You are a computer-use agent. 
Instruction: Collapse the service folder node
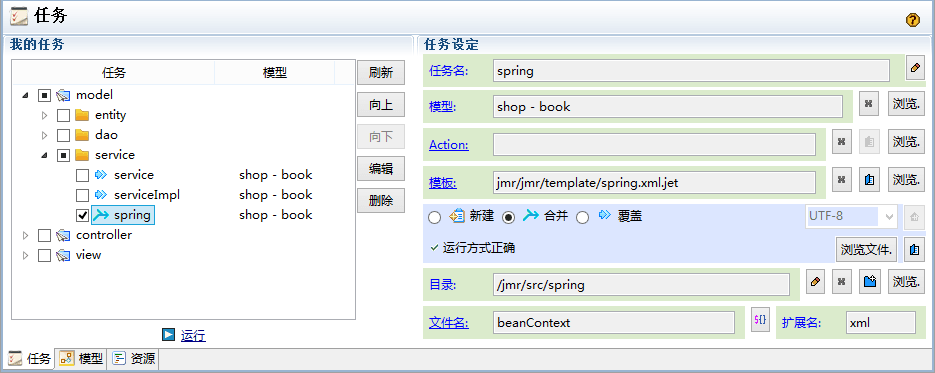coord(44,155)
